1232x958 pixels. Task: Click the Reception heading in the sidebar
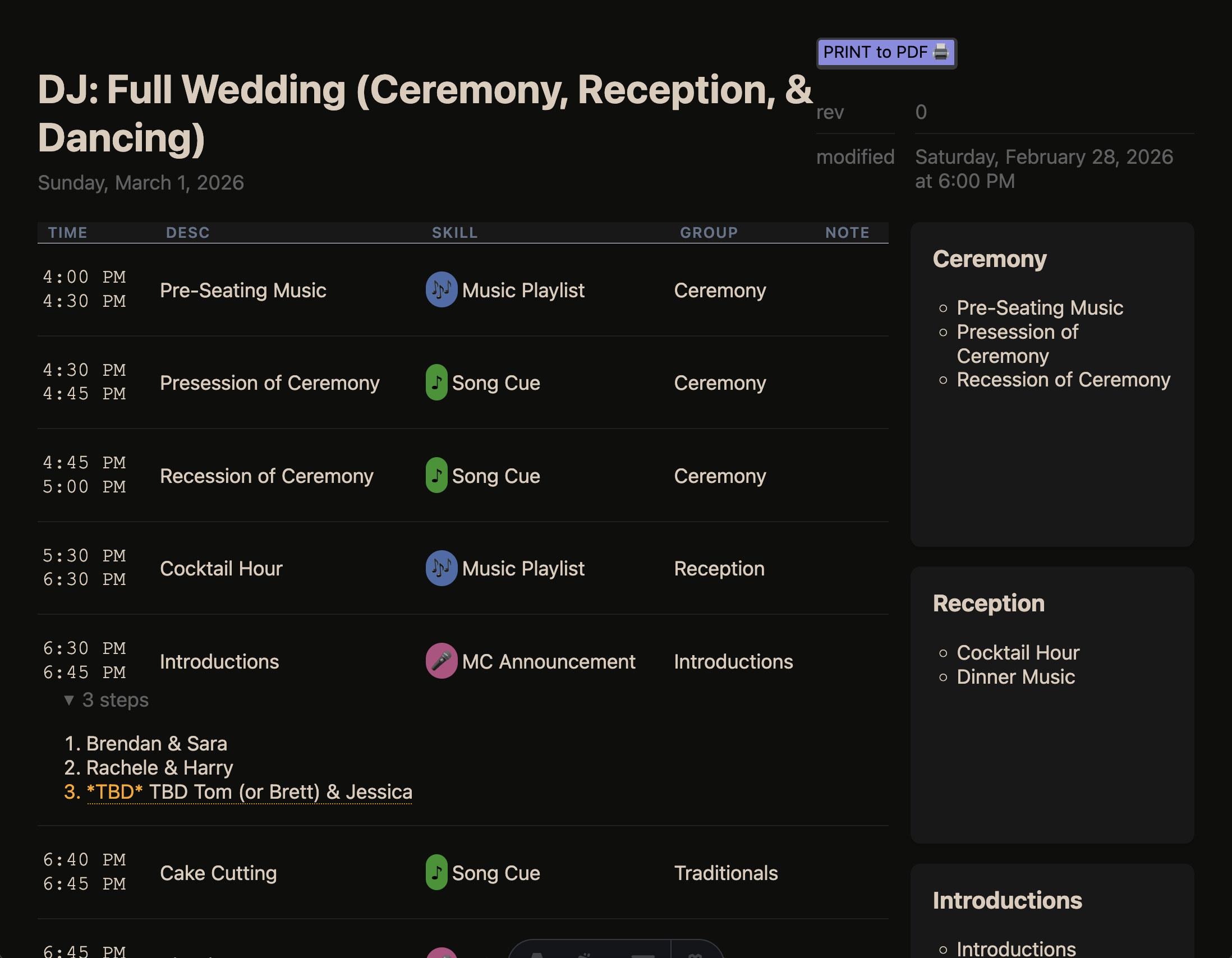click(989, 604)
